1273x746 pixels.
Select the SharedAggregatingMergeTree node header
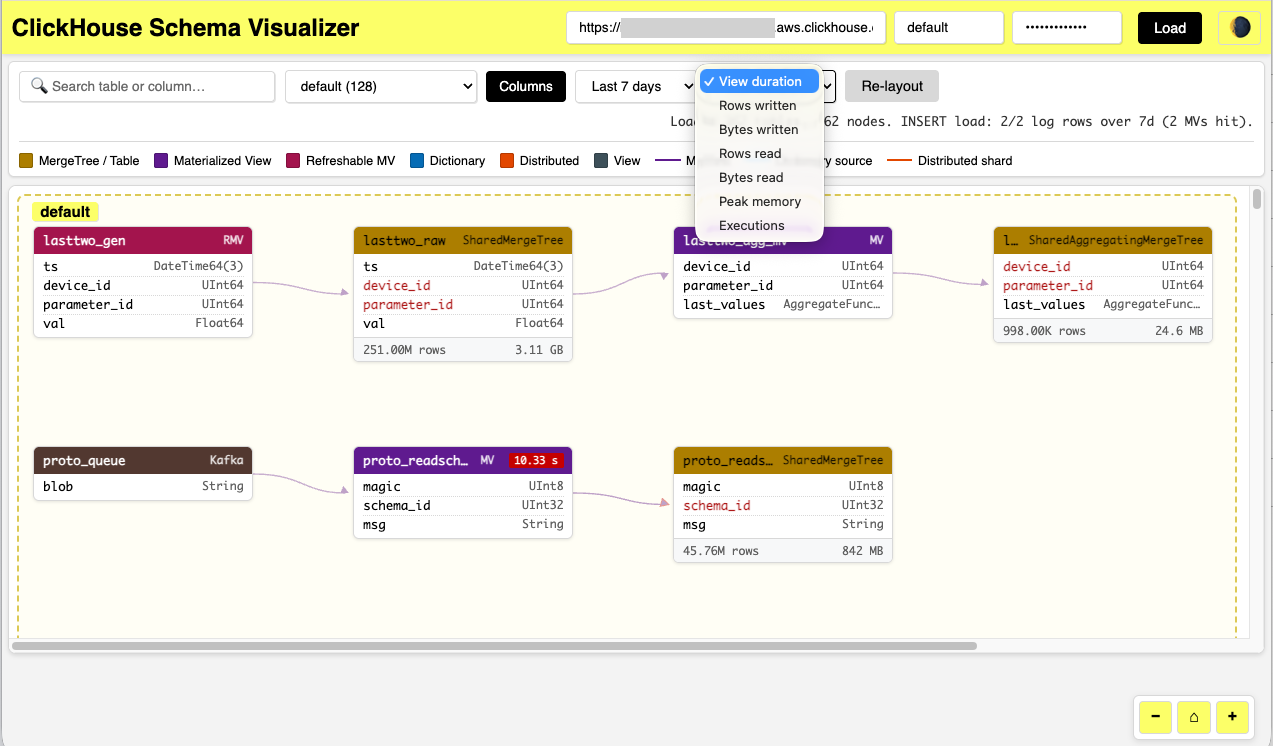pos(1103,240)
